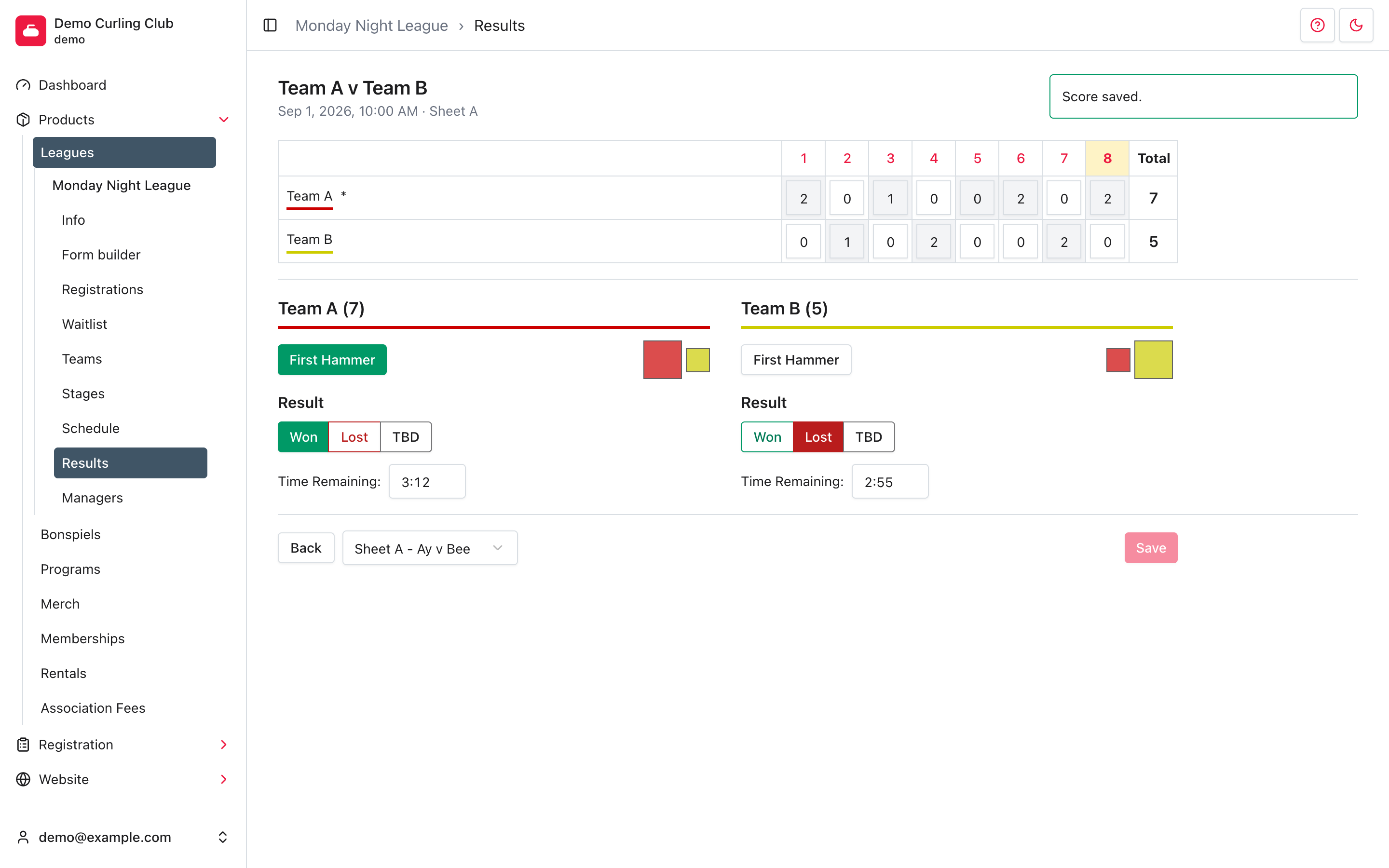This screenshot has height=868, width=1389.
Task: Click the Registration clipboard icon
Action: pyautogui.click(x=23, y=745)
